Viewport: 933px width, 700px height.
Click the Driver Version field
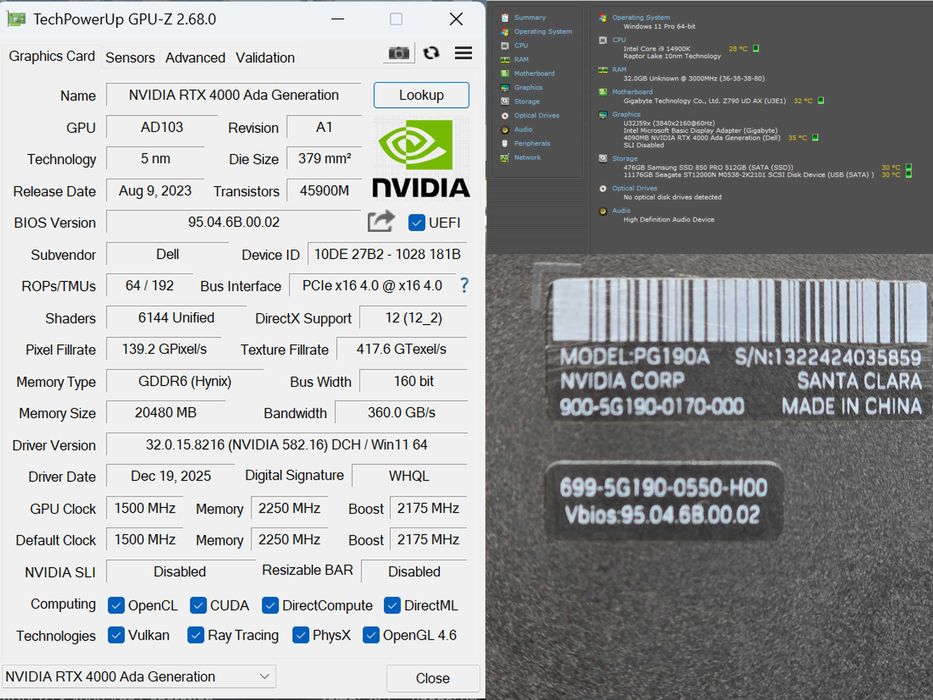tap(287, 445)
